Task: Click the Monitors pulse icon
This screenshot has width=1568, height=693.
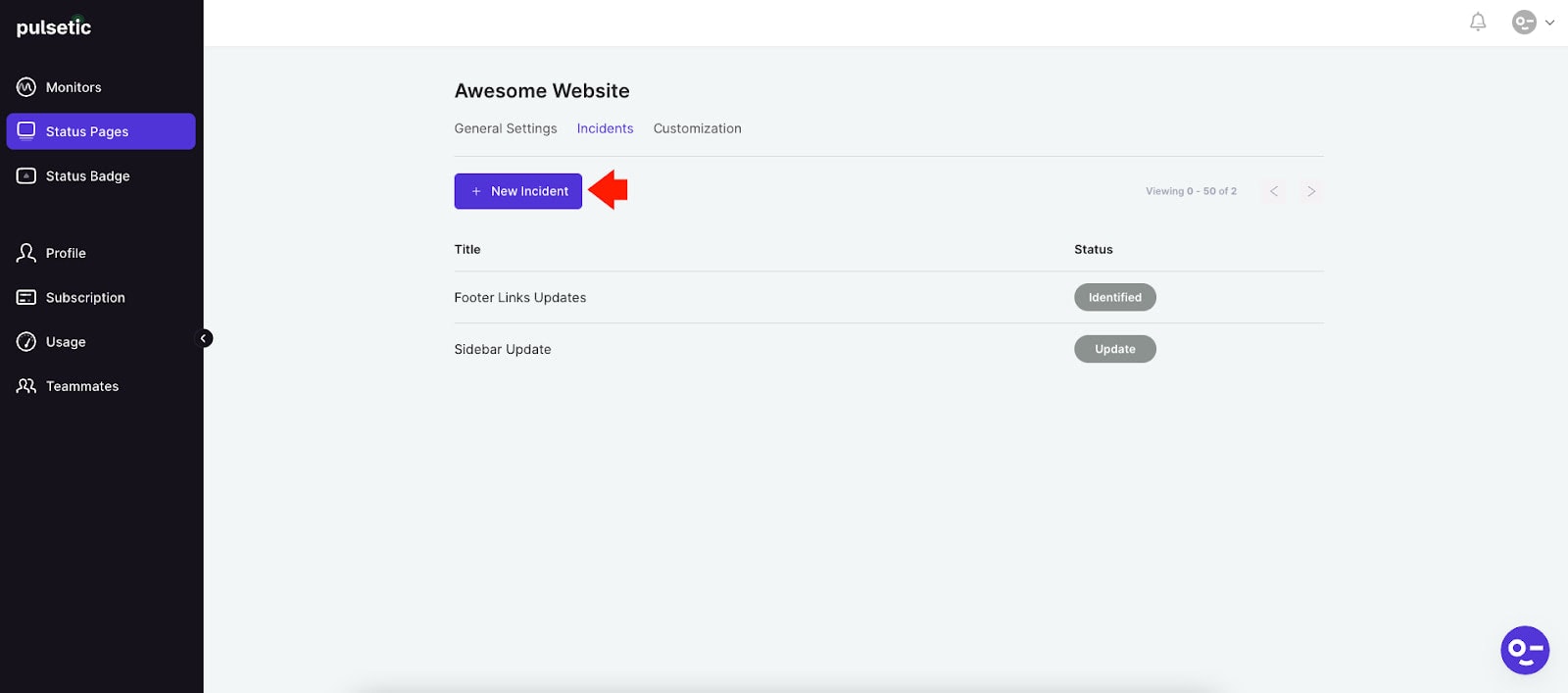Action: [26, 87]
